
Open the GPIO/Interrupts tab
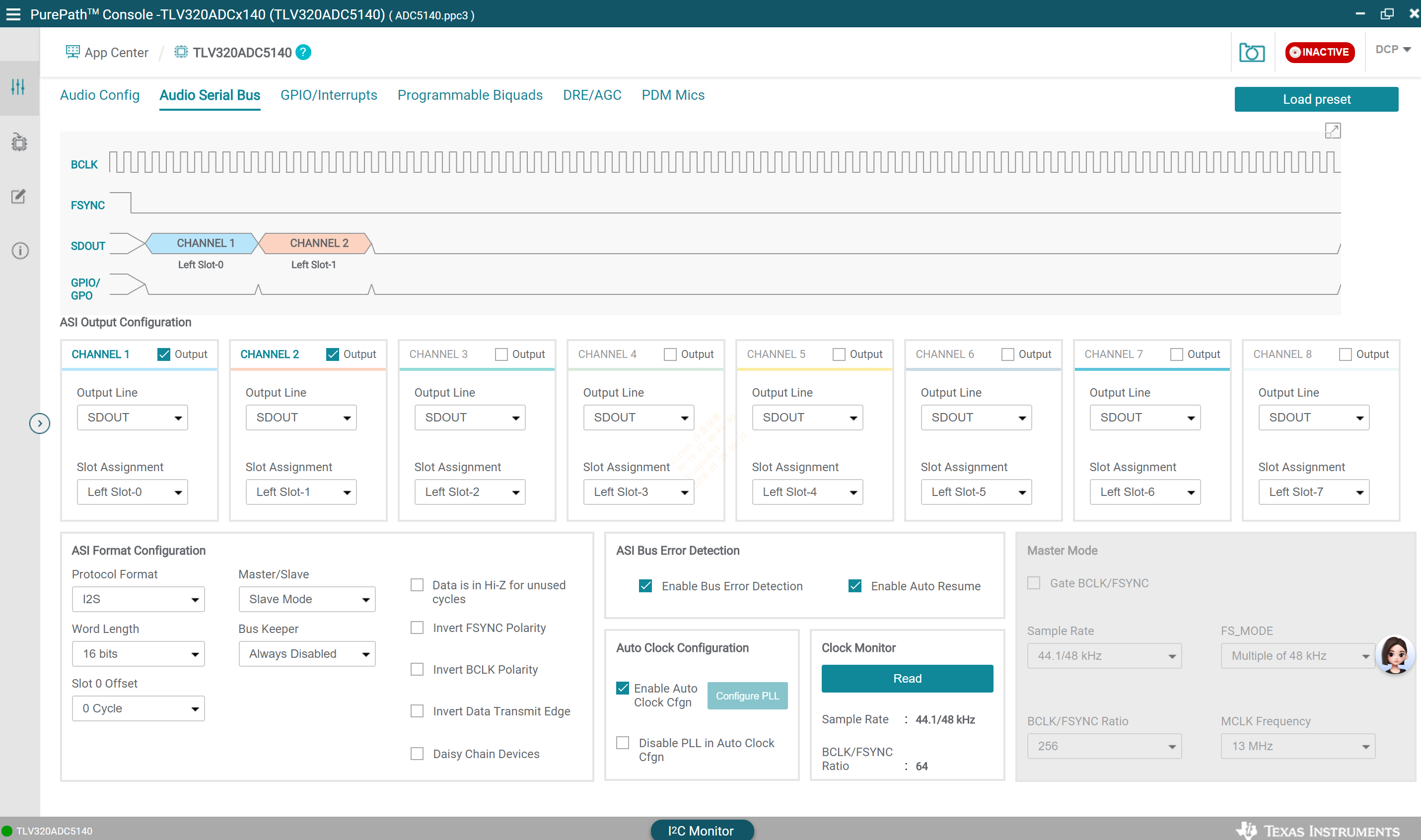pos(329,95)
